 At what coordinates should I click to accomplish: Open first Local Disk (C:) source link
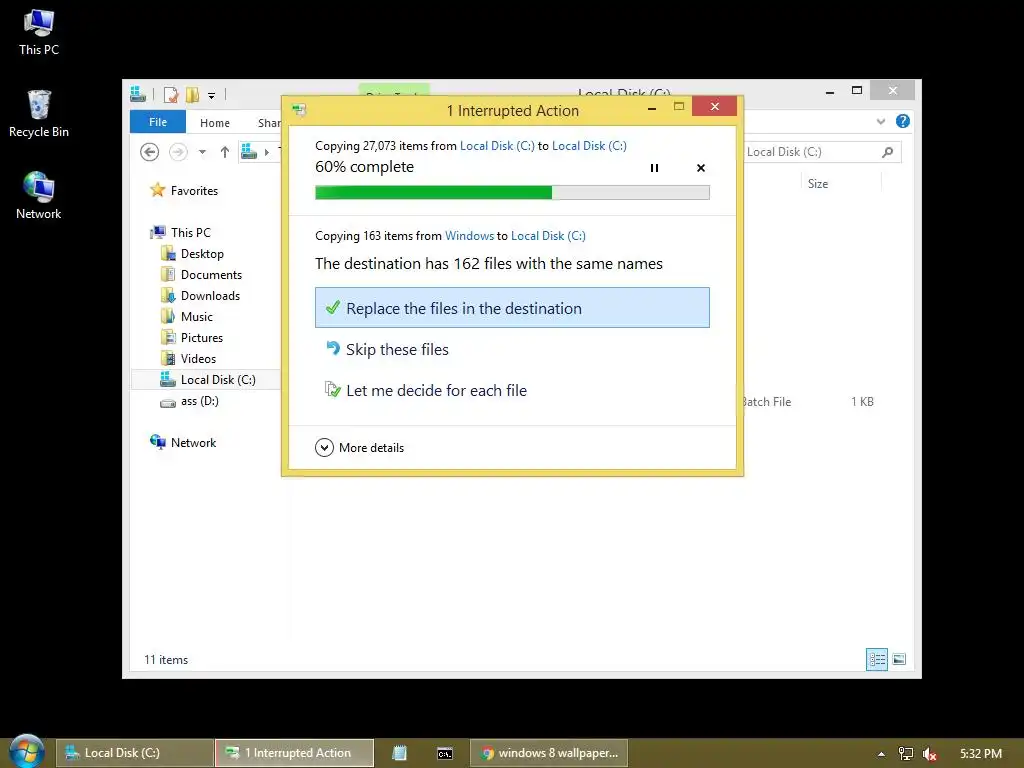pyautogui.click(x=497, y=146)
